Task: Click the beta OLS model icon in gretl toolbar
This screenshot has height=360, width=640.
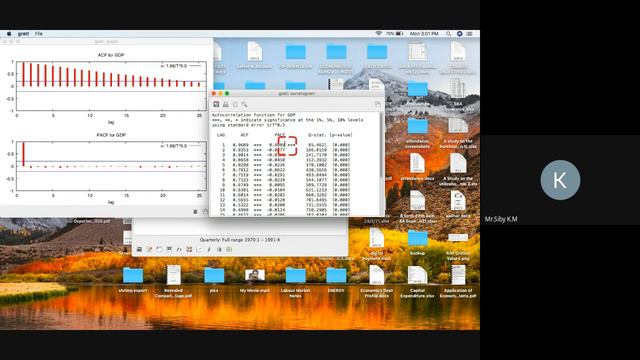Action: point(209,249)
